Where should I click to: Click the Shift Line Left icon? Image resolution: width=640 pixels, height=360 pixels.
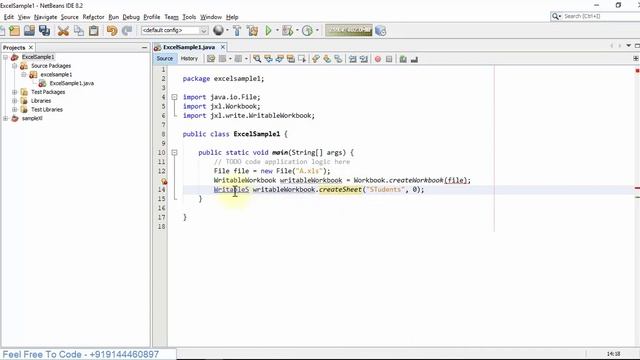[353, 59]
